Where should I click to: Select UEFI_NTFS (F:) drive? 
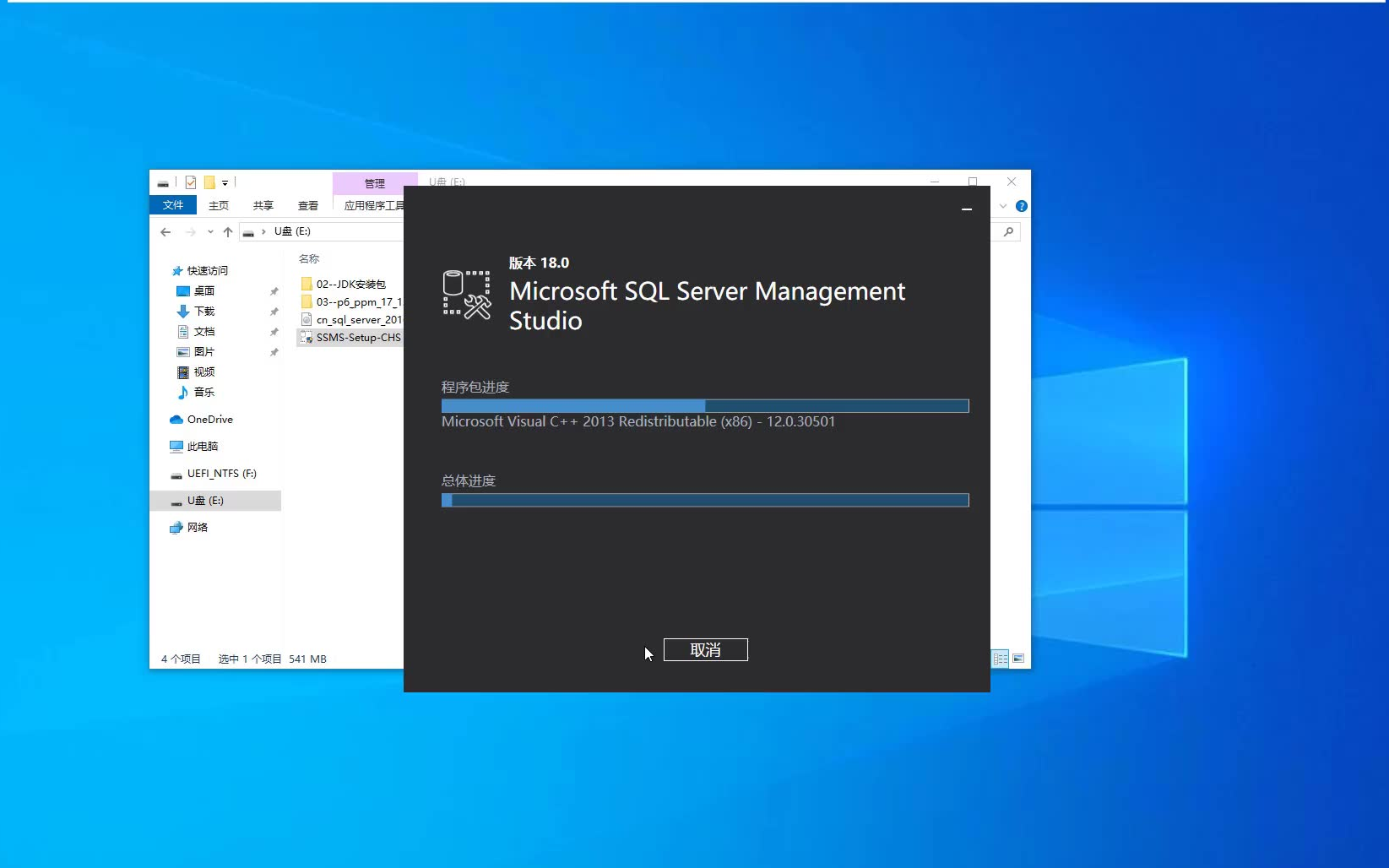click(214, 474)
